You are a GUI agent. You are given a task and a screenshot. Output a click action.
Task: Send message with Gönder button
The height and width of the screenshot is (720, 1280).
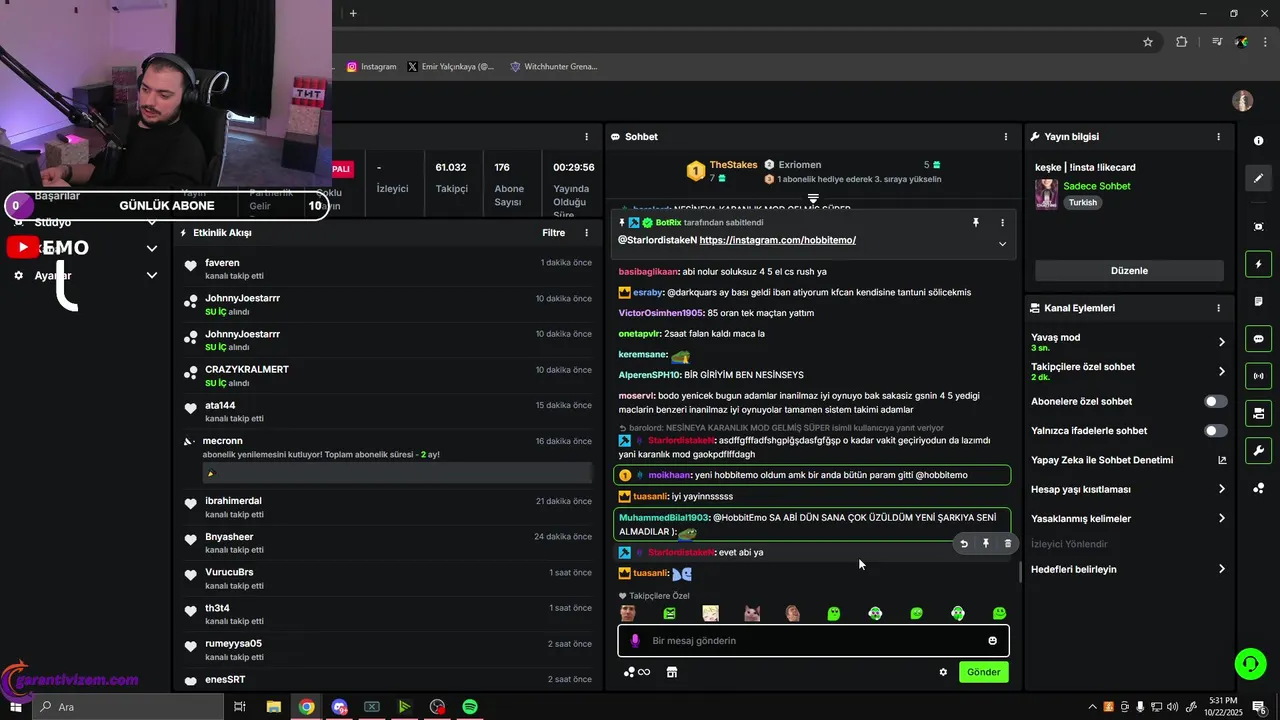[x=983, y=672]
